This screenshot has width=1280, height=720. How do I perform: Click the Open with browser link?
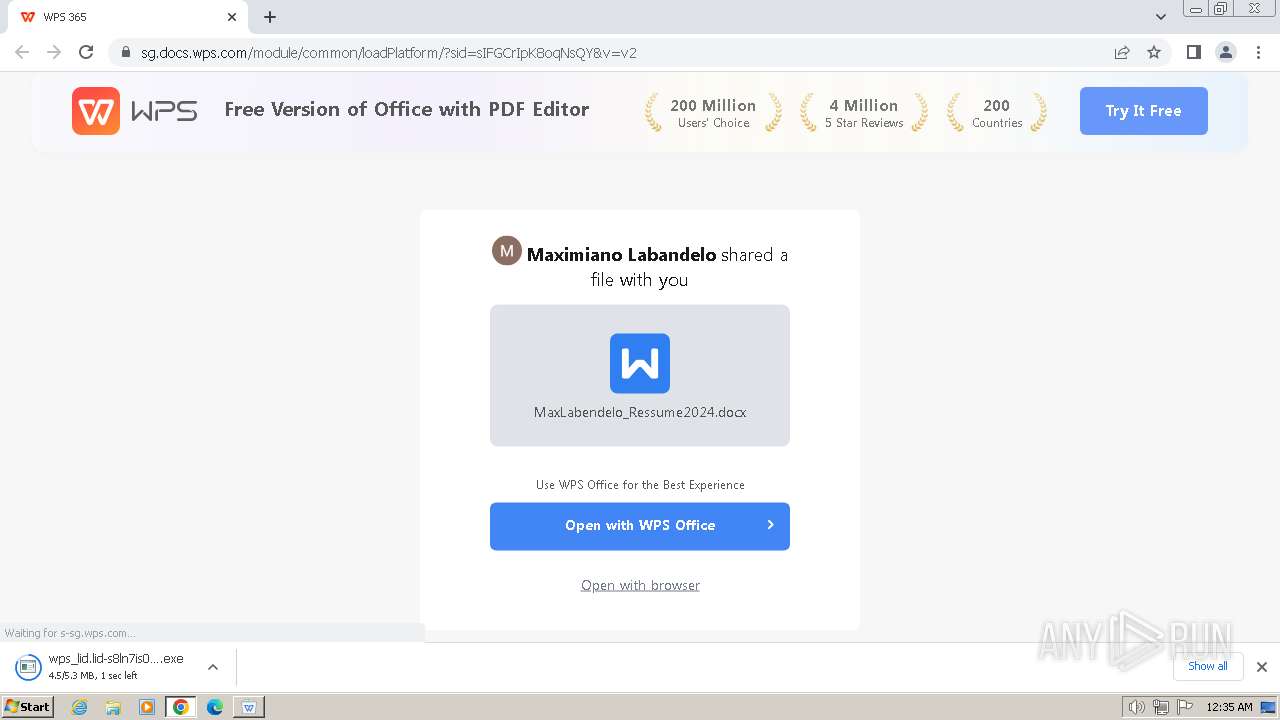[x=640, y=585]
